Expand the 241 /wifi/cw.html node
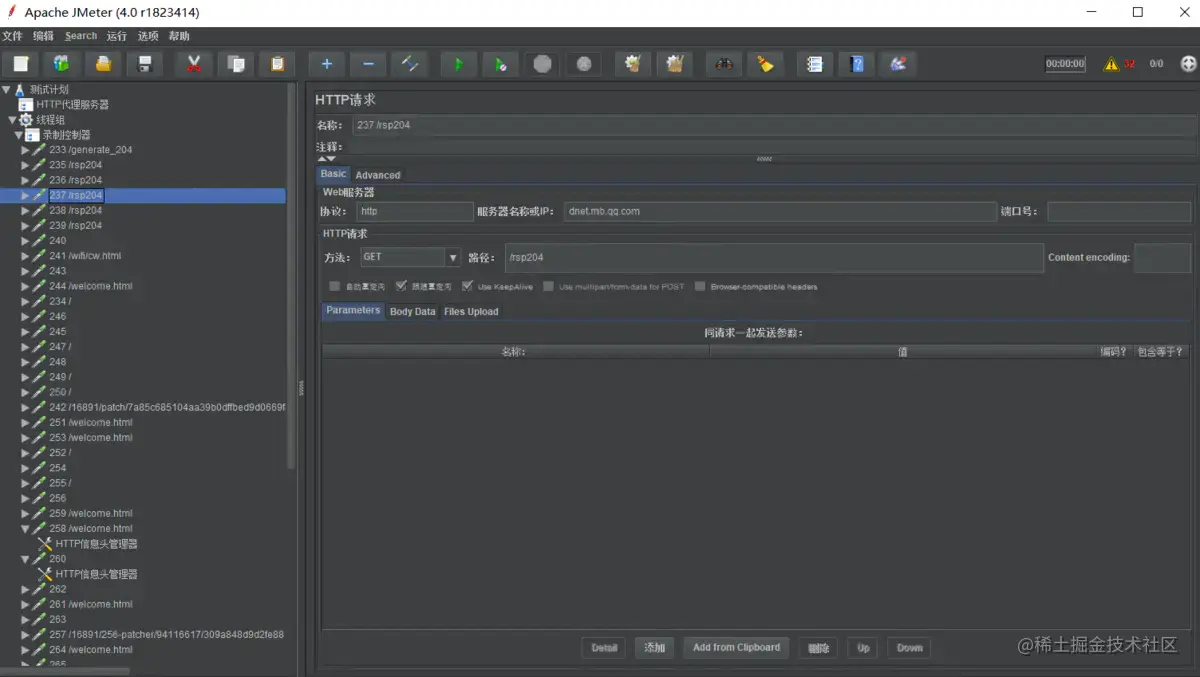 coord(25,256)
